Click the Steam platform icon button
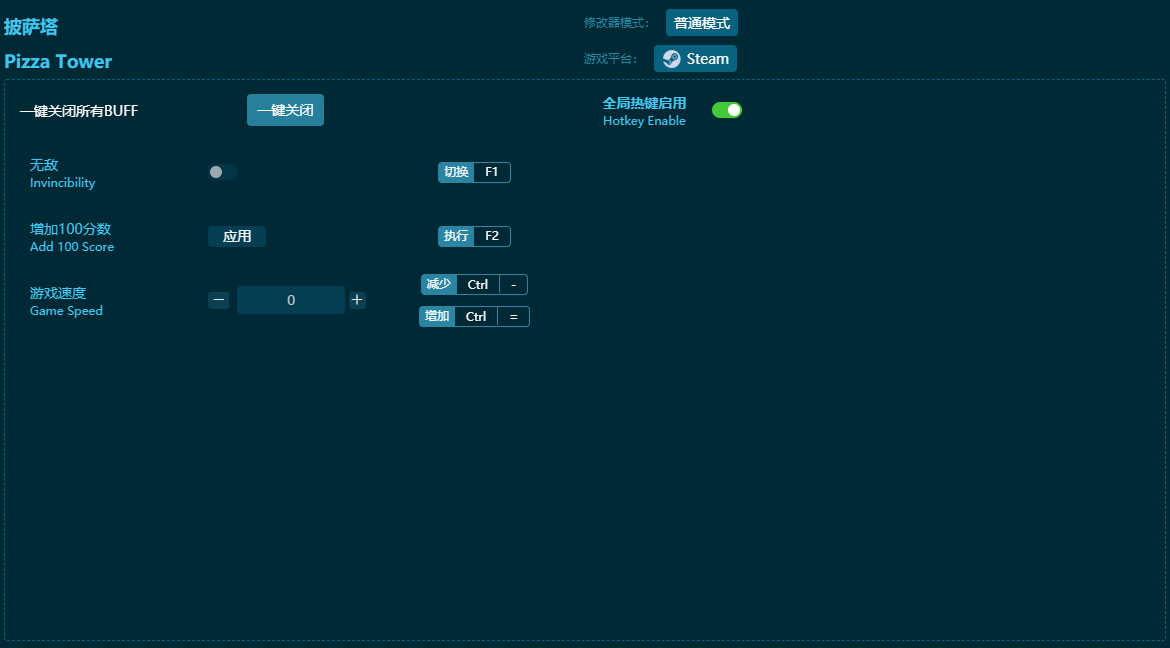This screenshot has width=1170, height=648. 695,59
